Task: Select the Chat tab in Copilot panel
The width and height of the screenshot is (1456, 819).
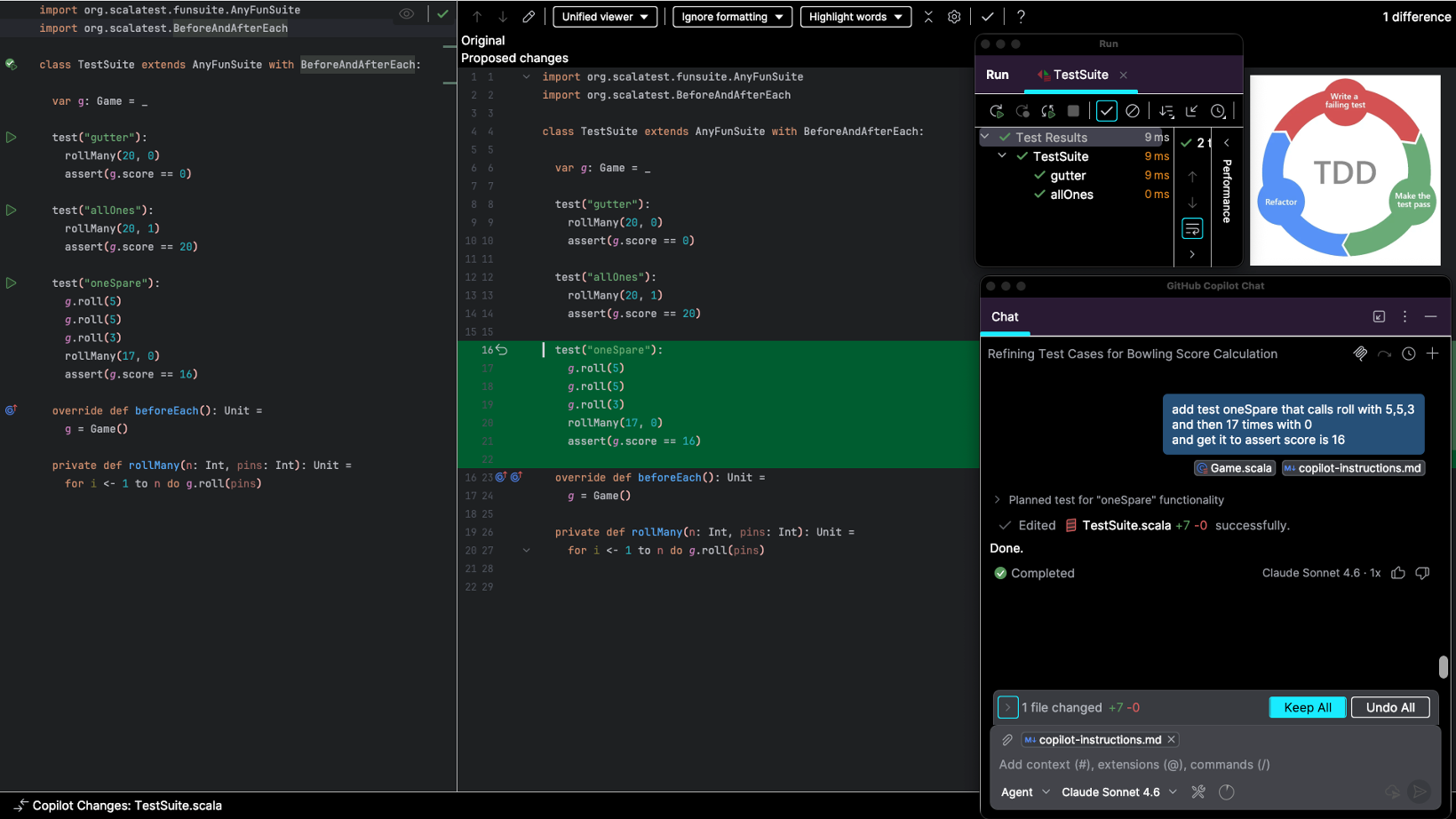Action: 1005,317
